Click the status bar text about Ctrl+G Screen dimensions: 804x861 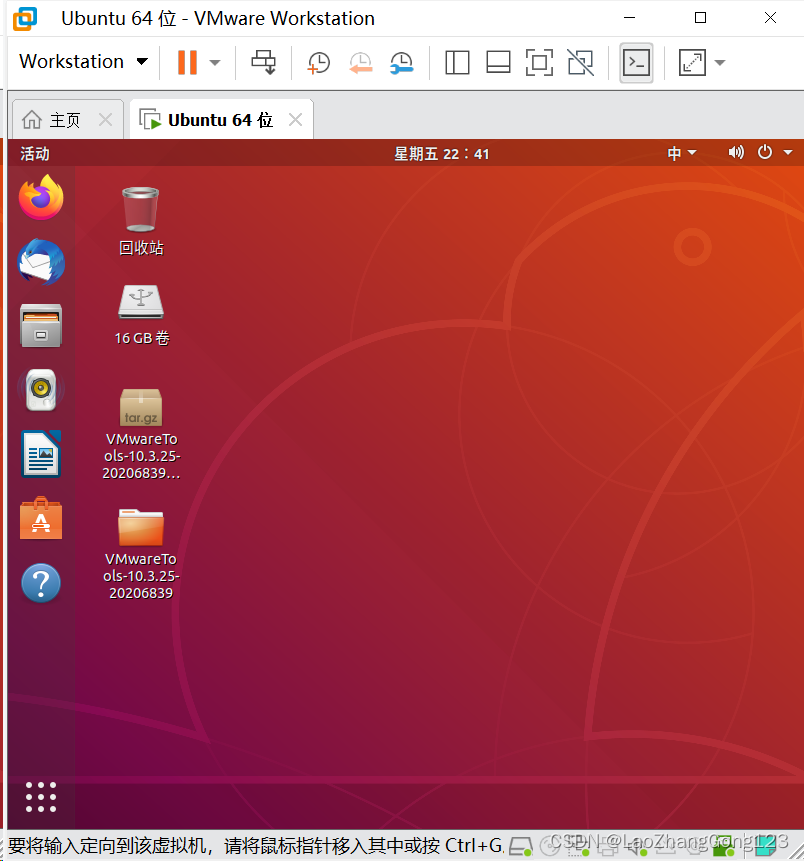[x=256, y=846]
